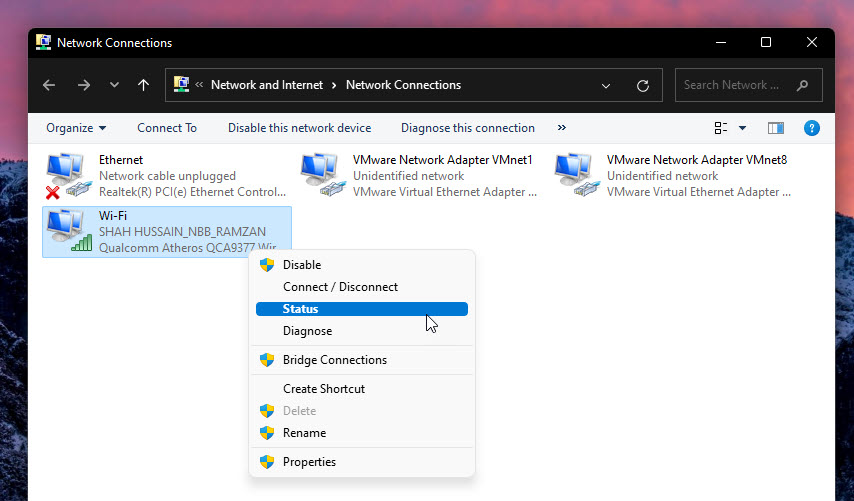The width and height of the screenshot is (854, 501).
Task: Click 'Diagnose this connection'
Action: click(x=468, y=128)
